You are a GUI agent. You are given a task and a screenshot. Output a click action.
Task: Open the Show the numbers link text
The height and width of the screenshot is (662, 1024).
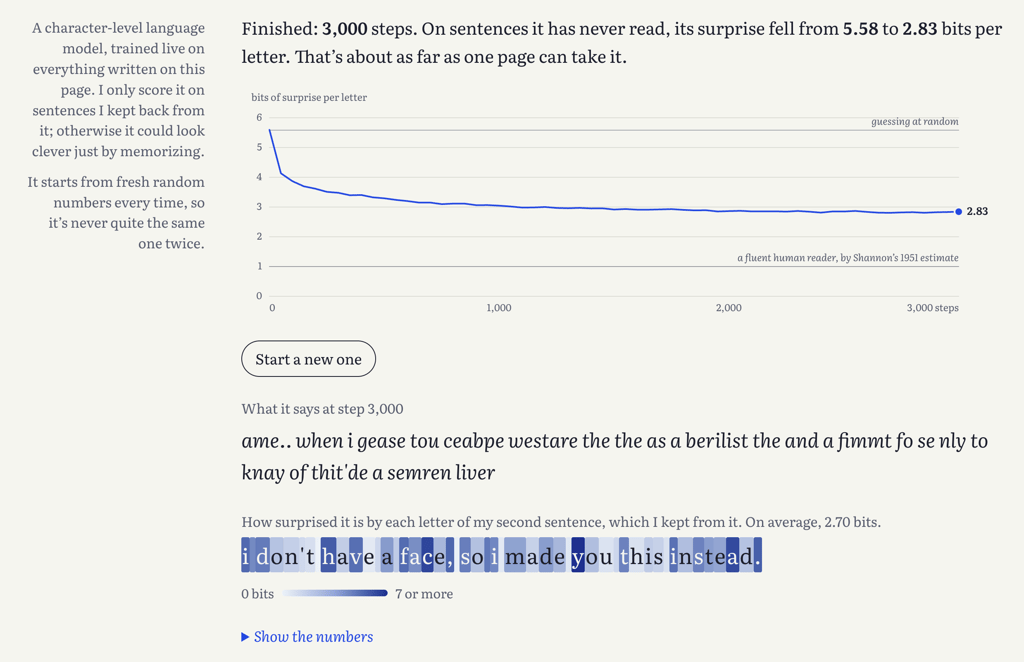click(313, 637)
